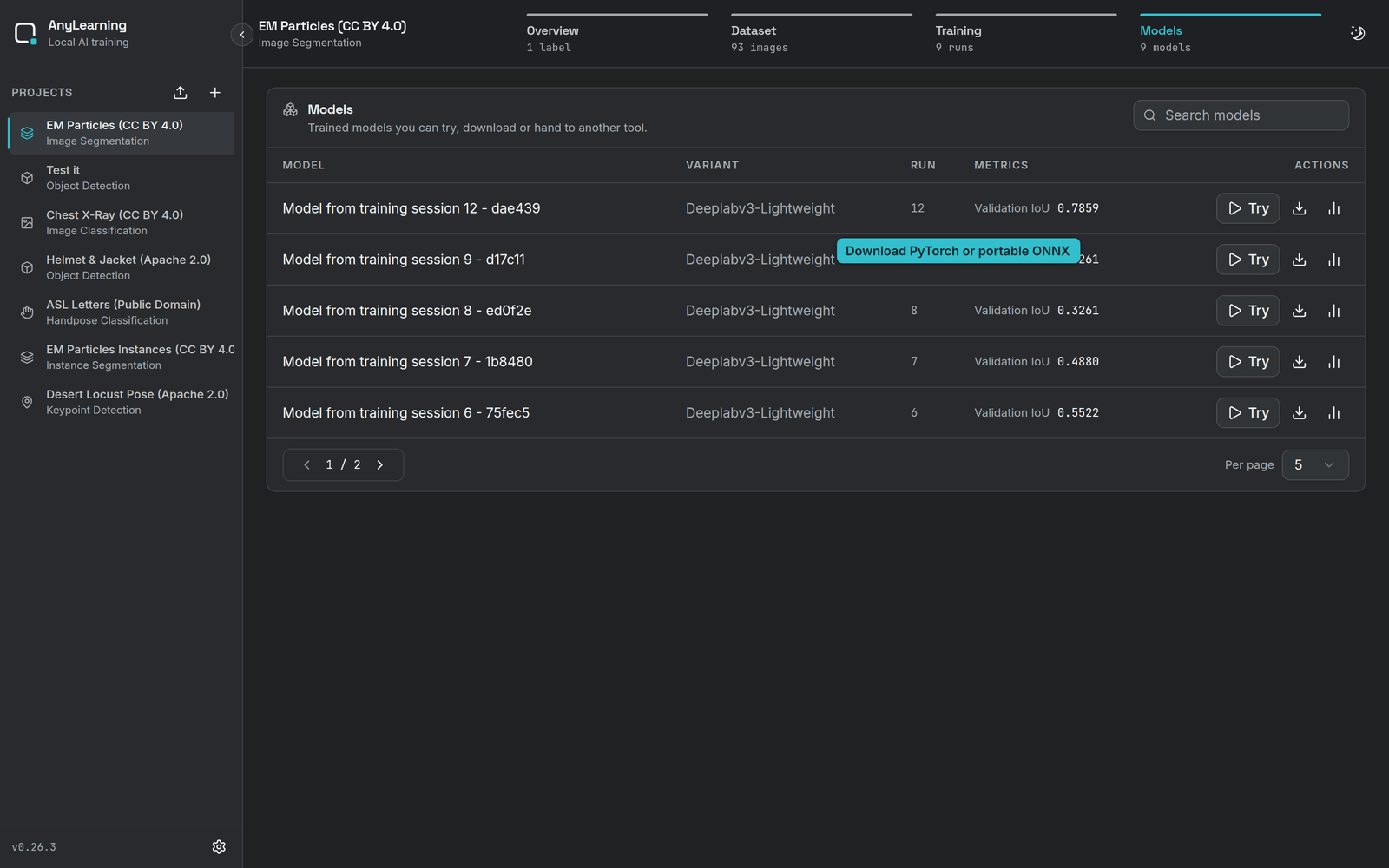Open the settings gear icon
This screenshot has height=868, width=1389.
219,846
